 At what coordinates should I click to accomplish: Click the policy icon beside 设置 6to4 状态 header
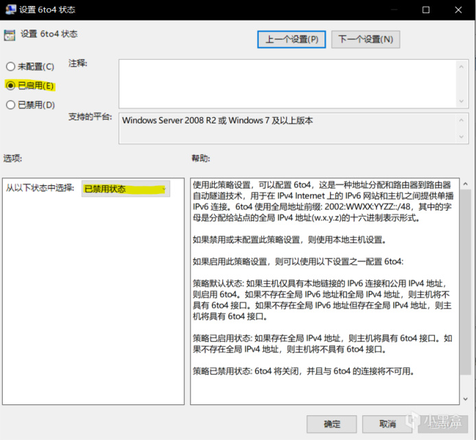(x=10, y=35)
